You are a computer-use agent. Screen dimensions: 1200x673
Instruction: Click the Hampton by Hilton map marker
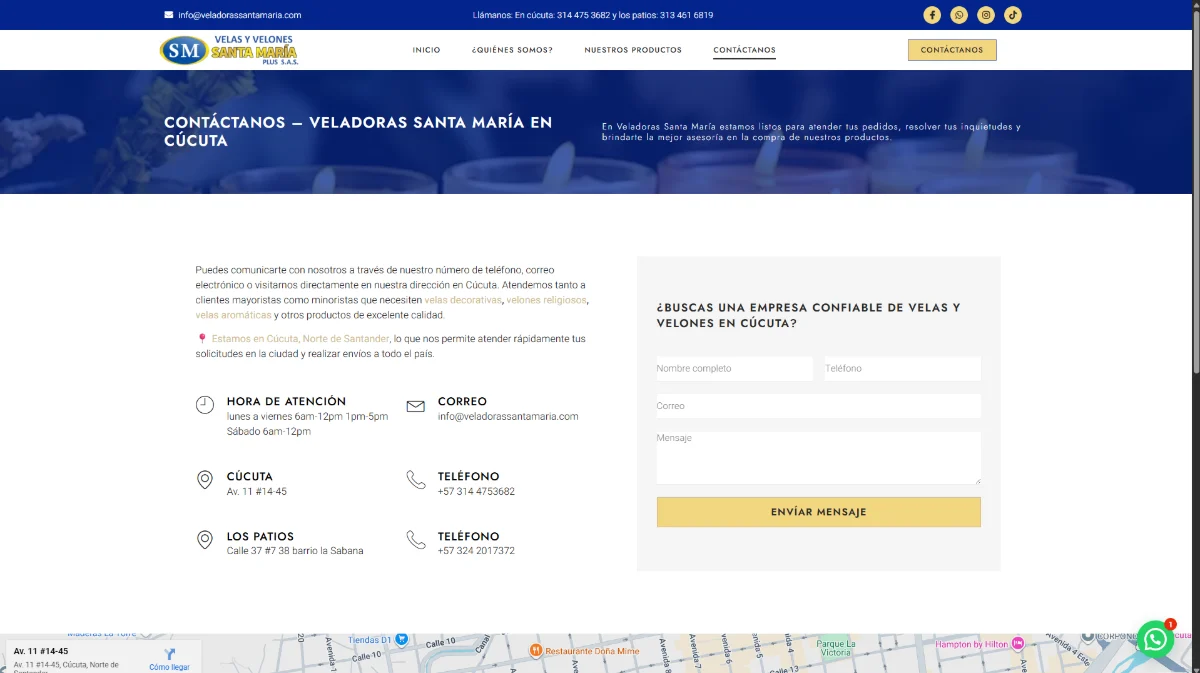1018,643
